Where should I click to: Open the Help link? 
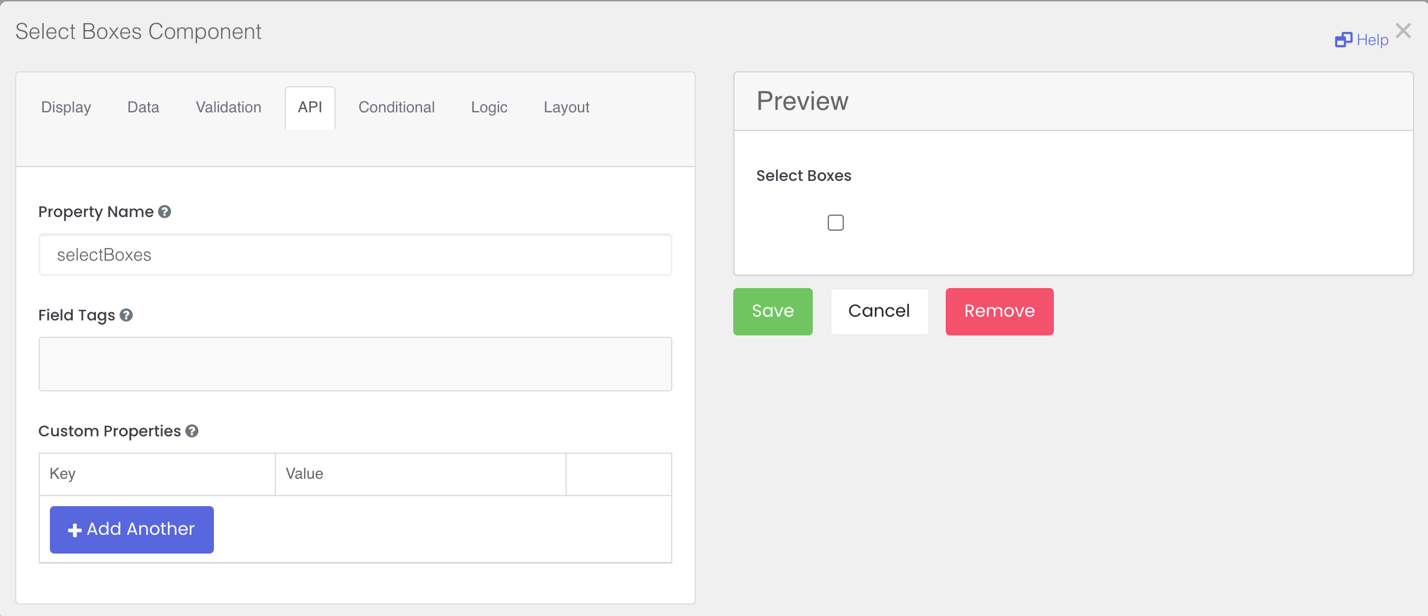pos(1372,40)
